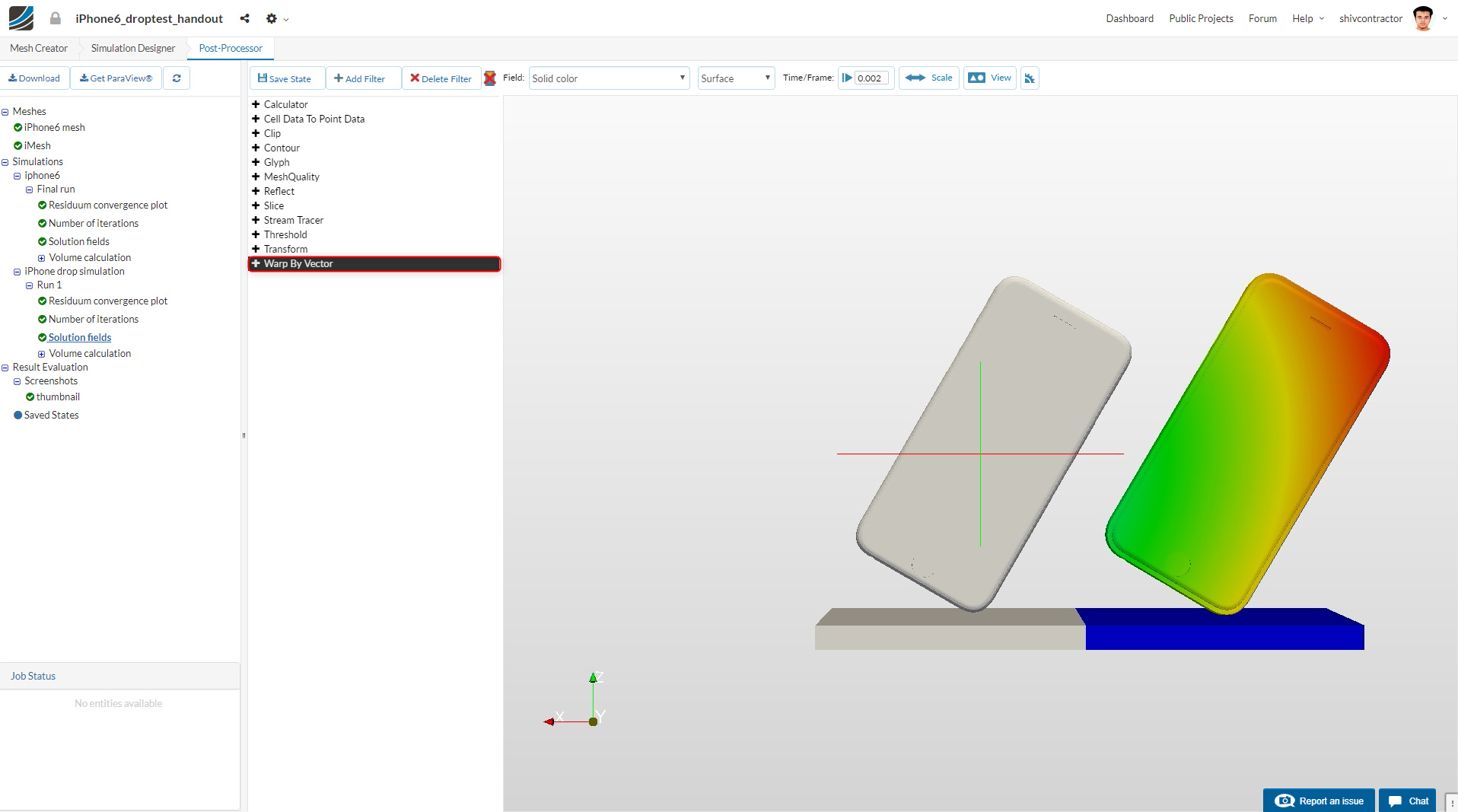1458x812 pixels.
Task: Add the Glyph filter plus icon
Action: (x=256, y=162)
